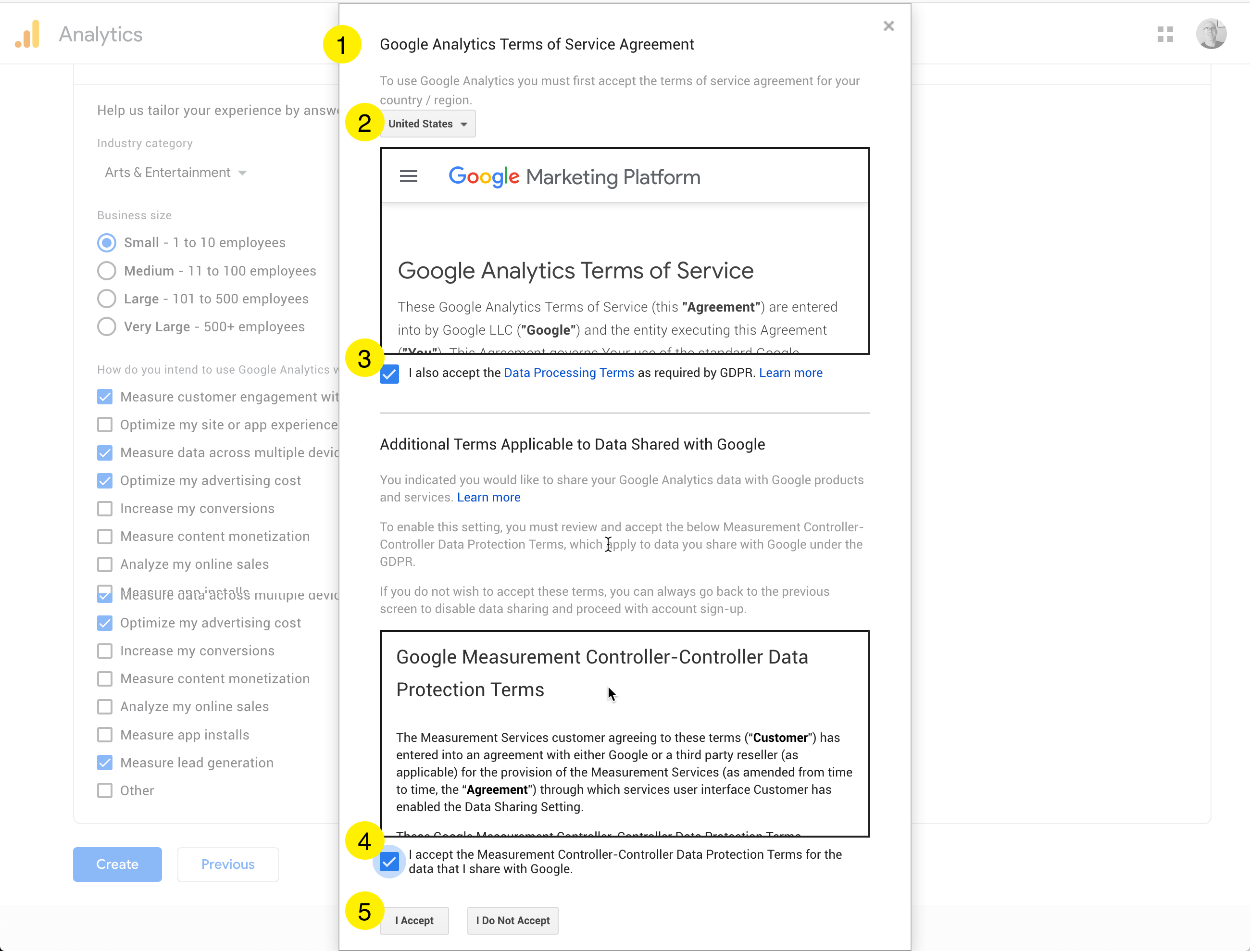
Task: Click 'Google Analytics Terms of Service' heading in frame
Action: pos(575,271)
